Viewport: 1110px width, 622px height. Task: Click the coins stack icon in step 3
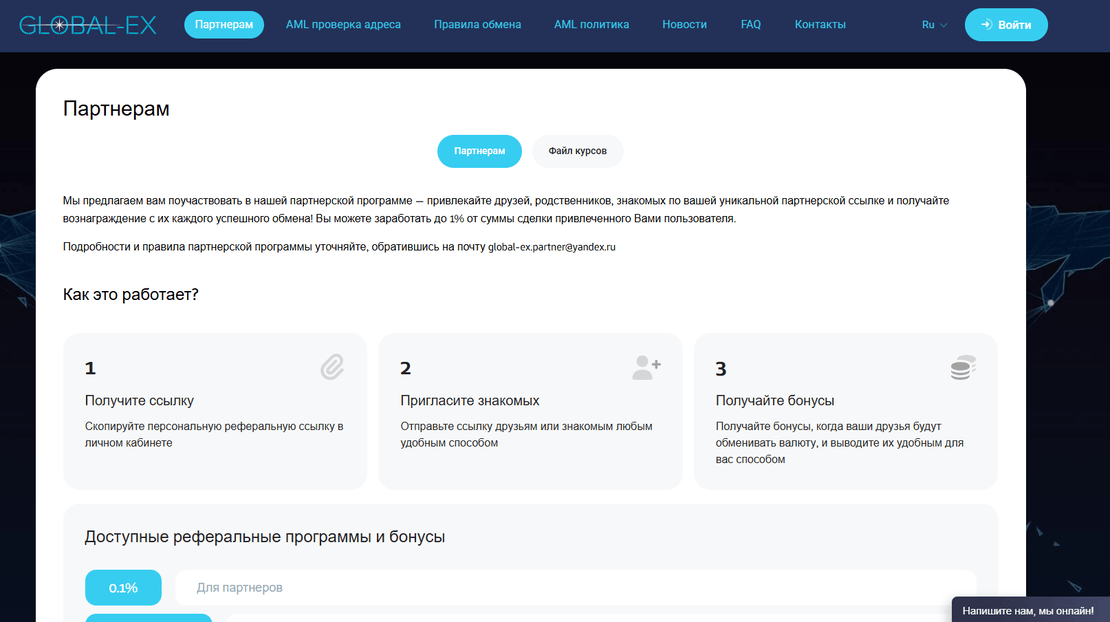point(962,369)
